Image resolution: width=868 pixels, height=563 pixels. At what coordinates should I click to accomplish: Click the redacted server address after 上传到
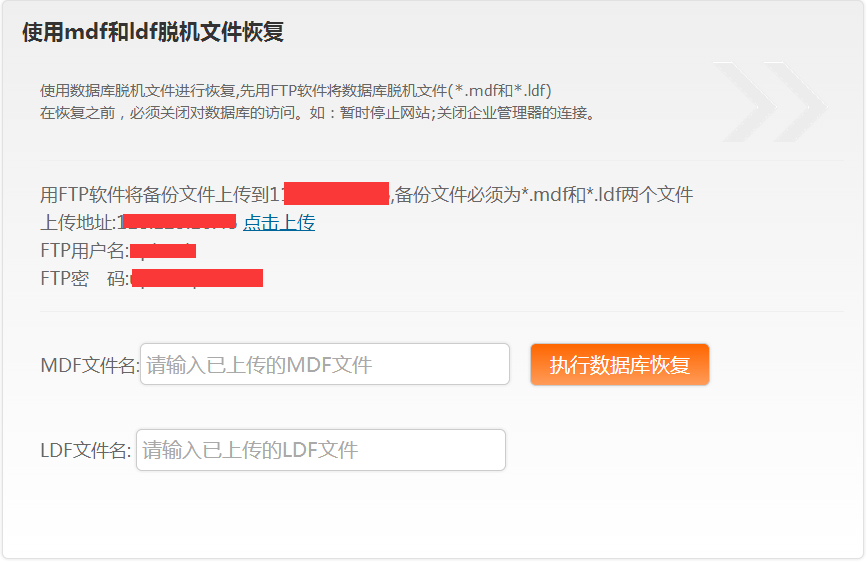[x=335, y=193]
